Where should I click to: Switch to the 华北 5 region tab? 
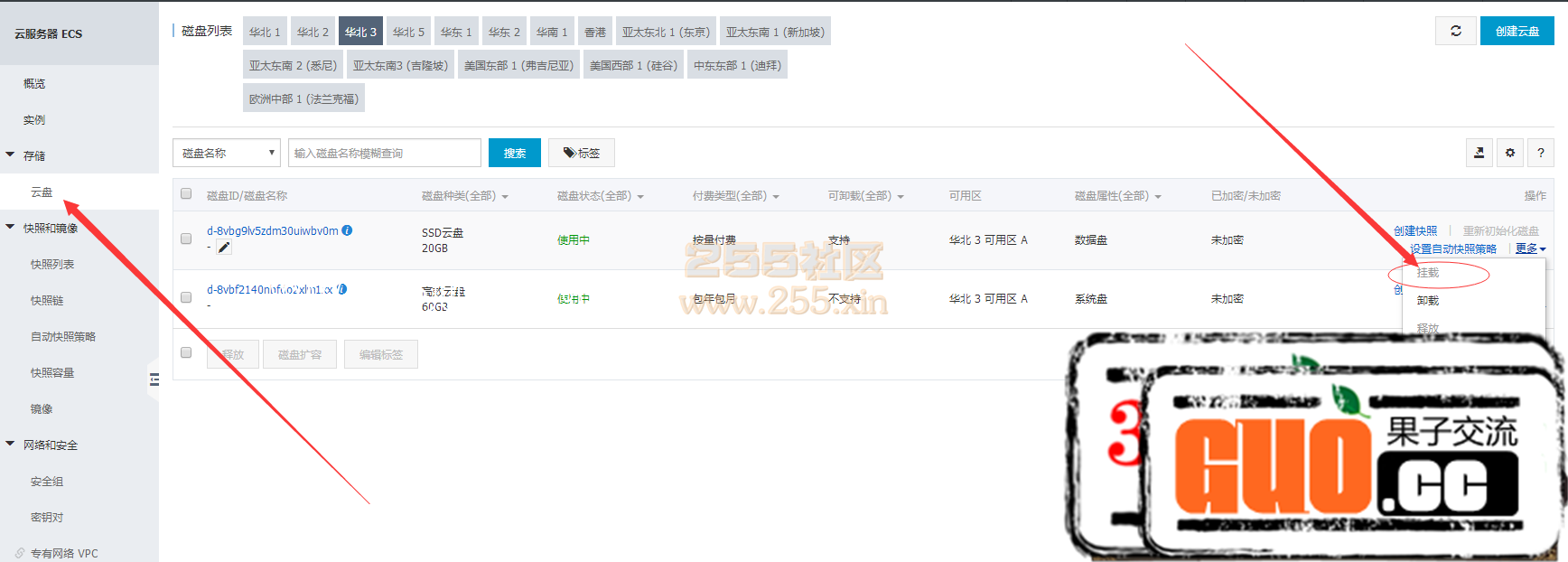coord(408,32)
